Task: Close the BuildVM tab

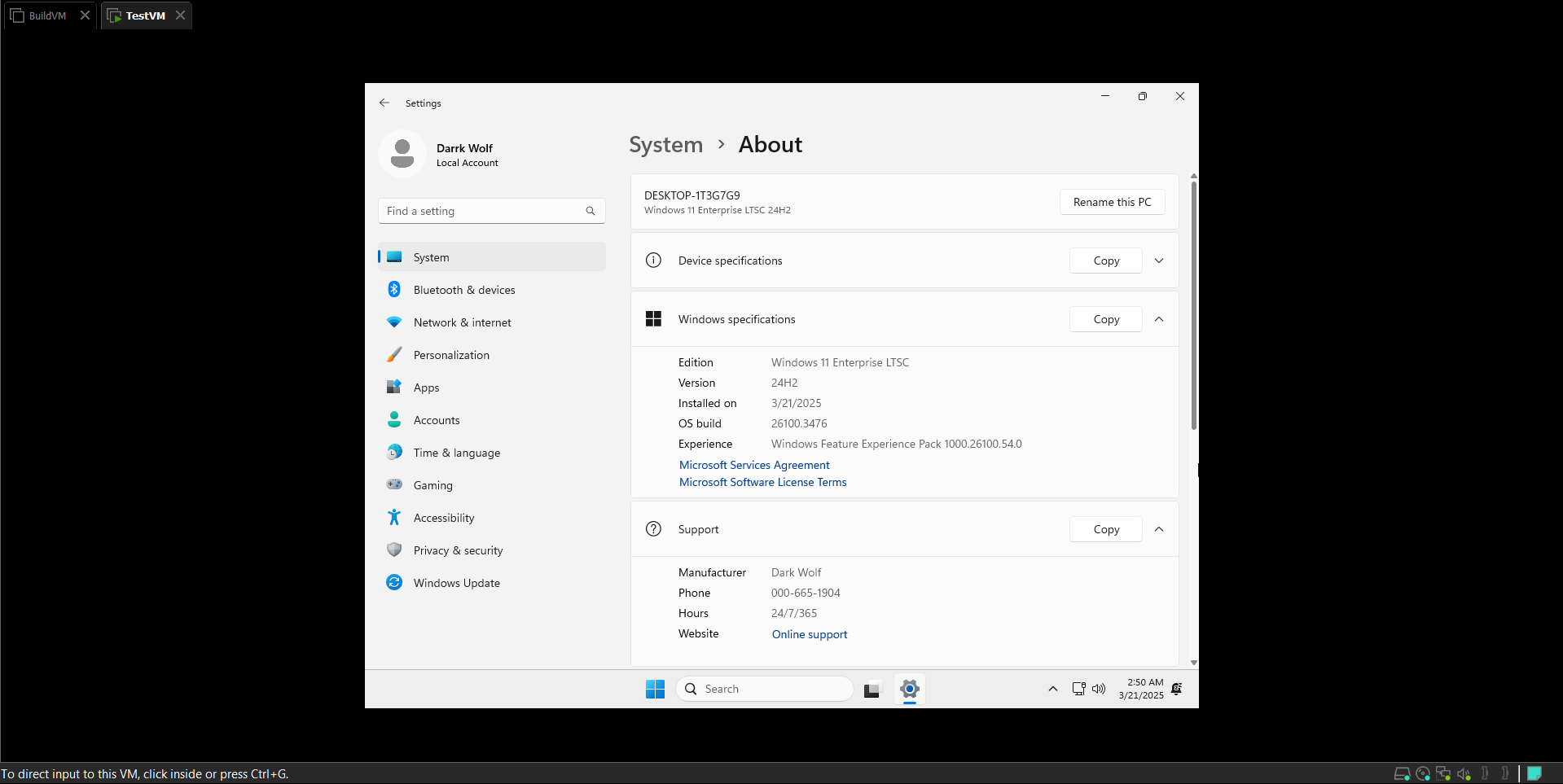Action: tap(85, 15)
